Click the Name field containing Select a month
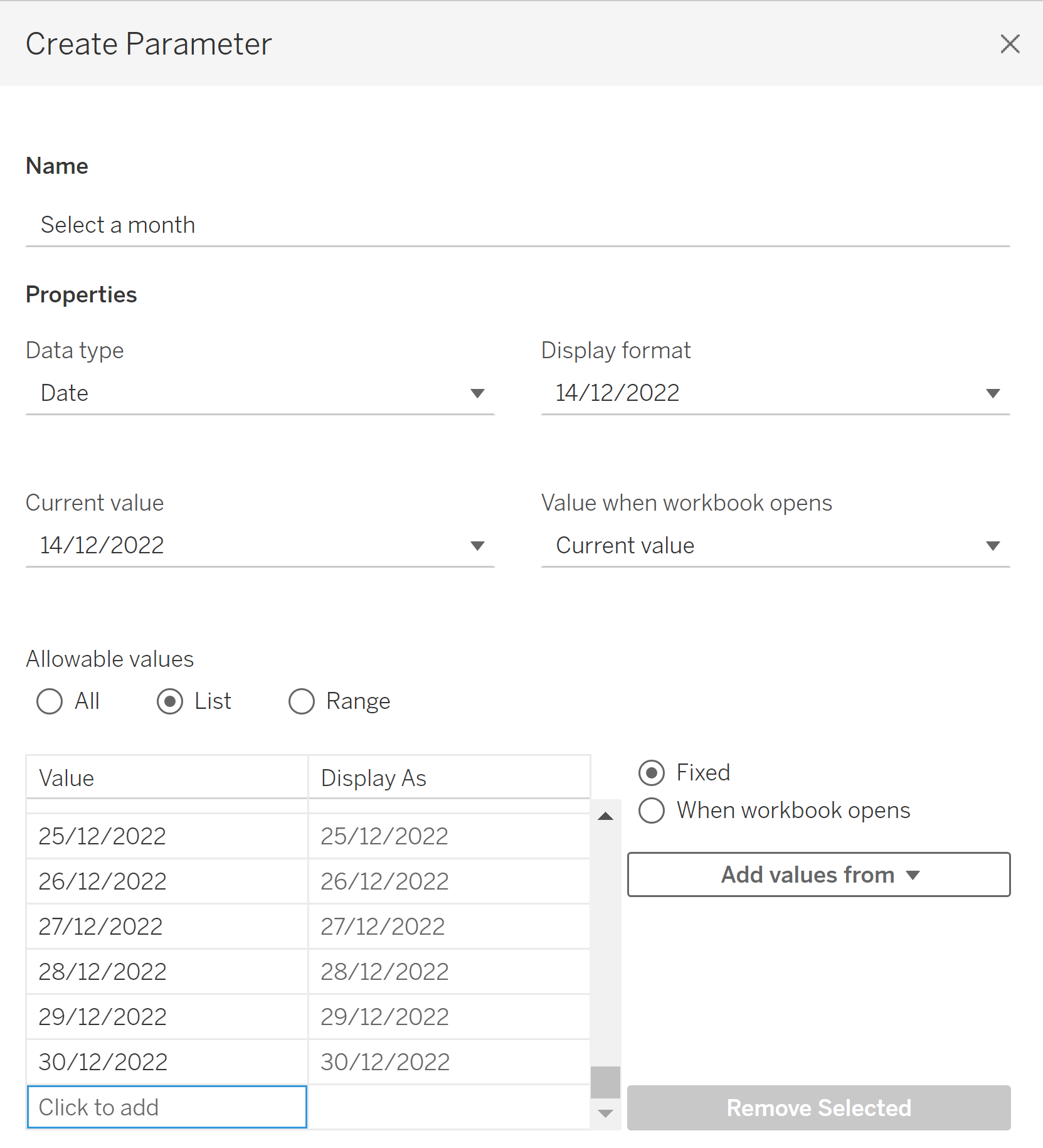This screenshot has width=1043, height=1148. point(517,225)
